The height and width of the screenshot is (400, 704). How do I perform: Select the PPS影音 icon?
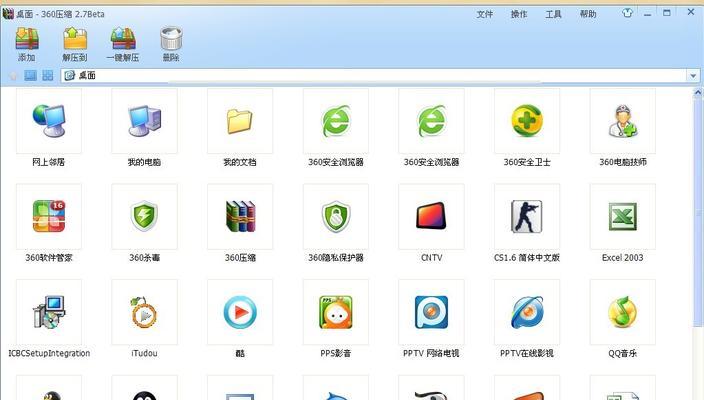[336, 312]
